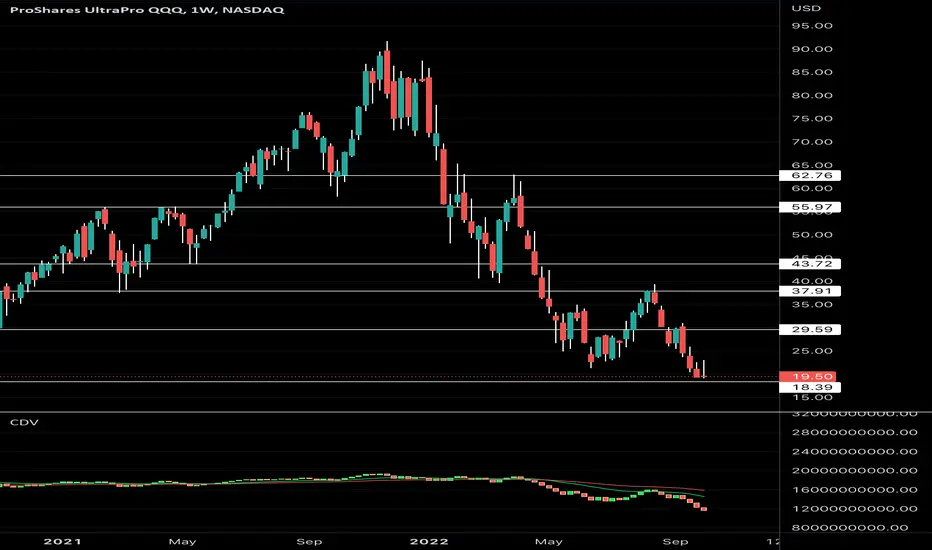The image size is (932, 550).
Task: Select the 2021 marker on time axis
Action: (x=63, y=542)
